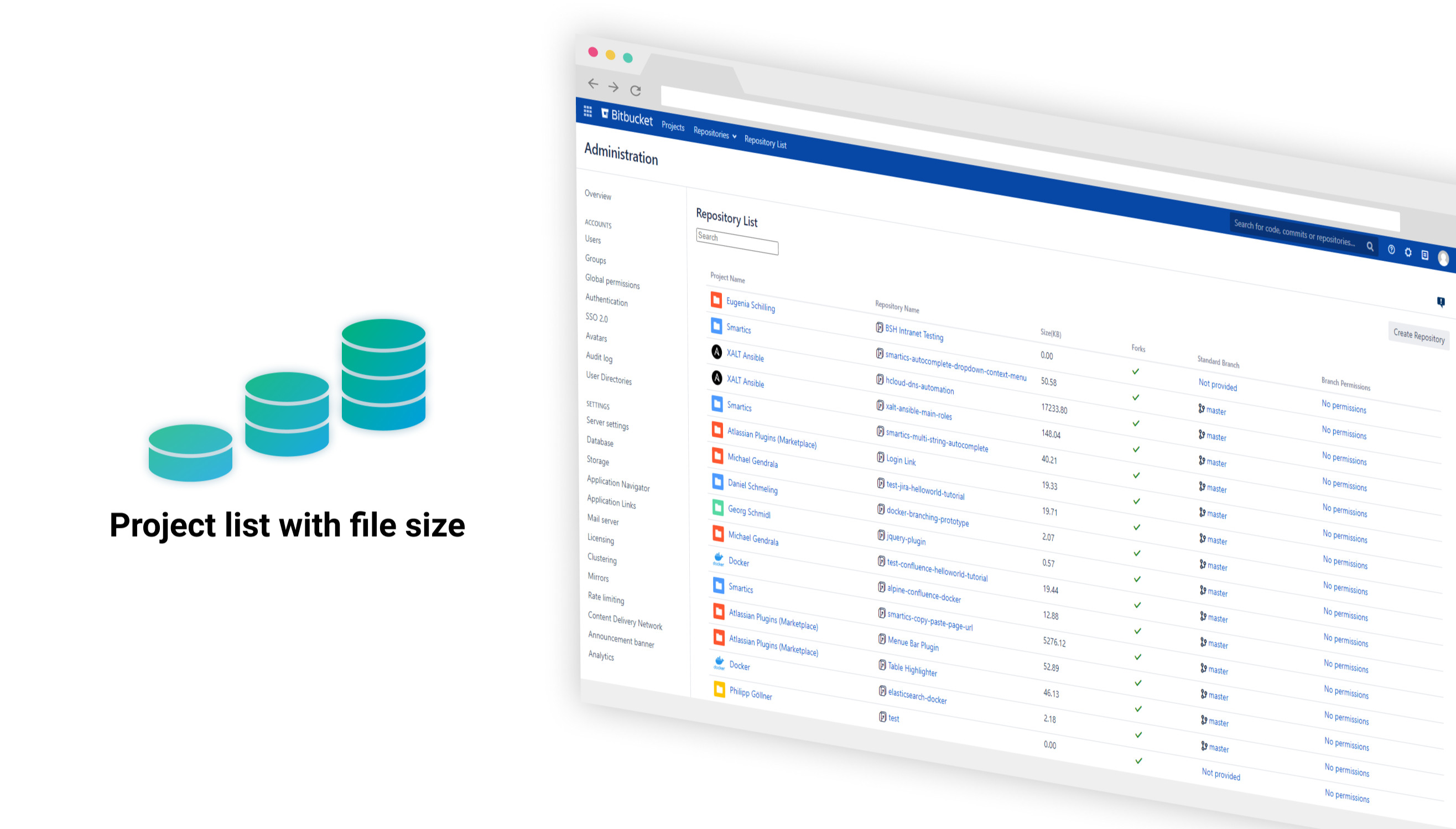Expand the Repositories dropdown in navbar
This screenshot has width=1456, height=829.
click(x=715, y=133)
